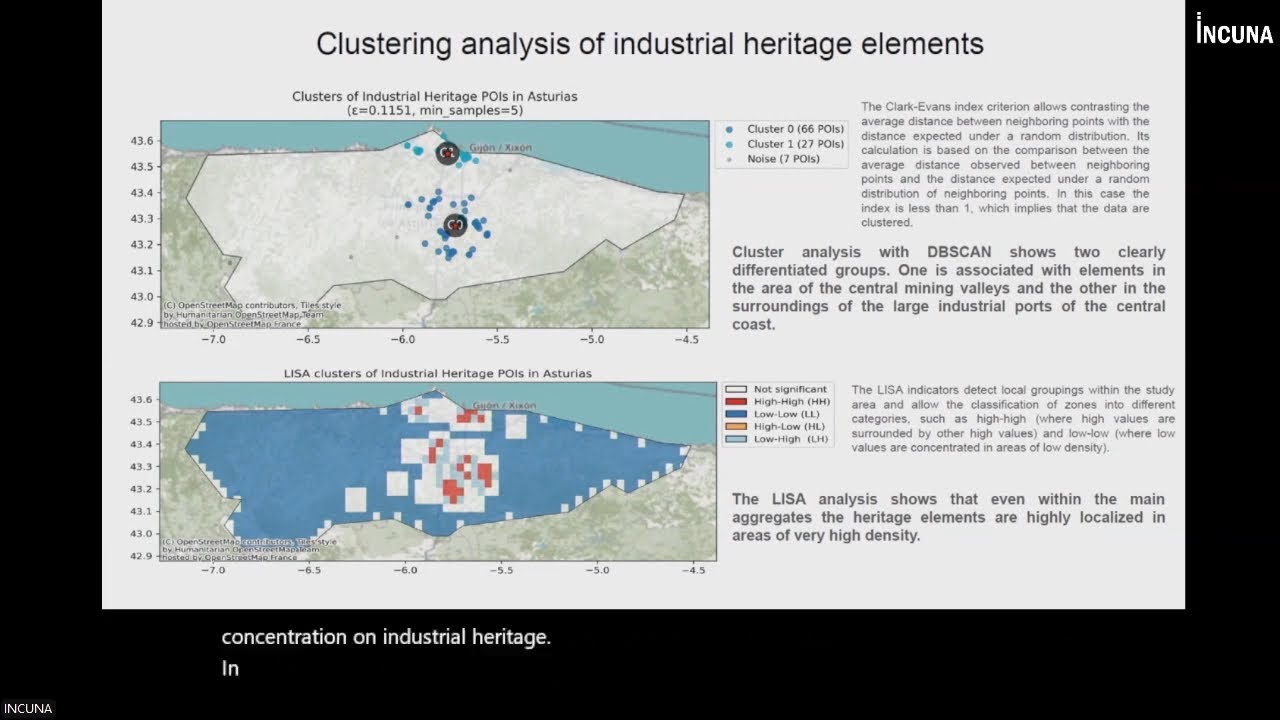Click the red "High-High (HH)" legend swatch

click(738, 401)
